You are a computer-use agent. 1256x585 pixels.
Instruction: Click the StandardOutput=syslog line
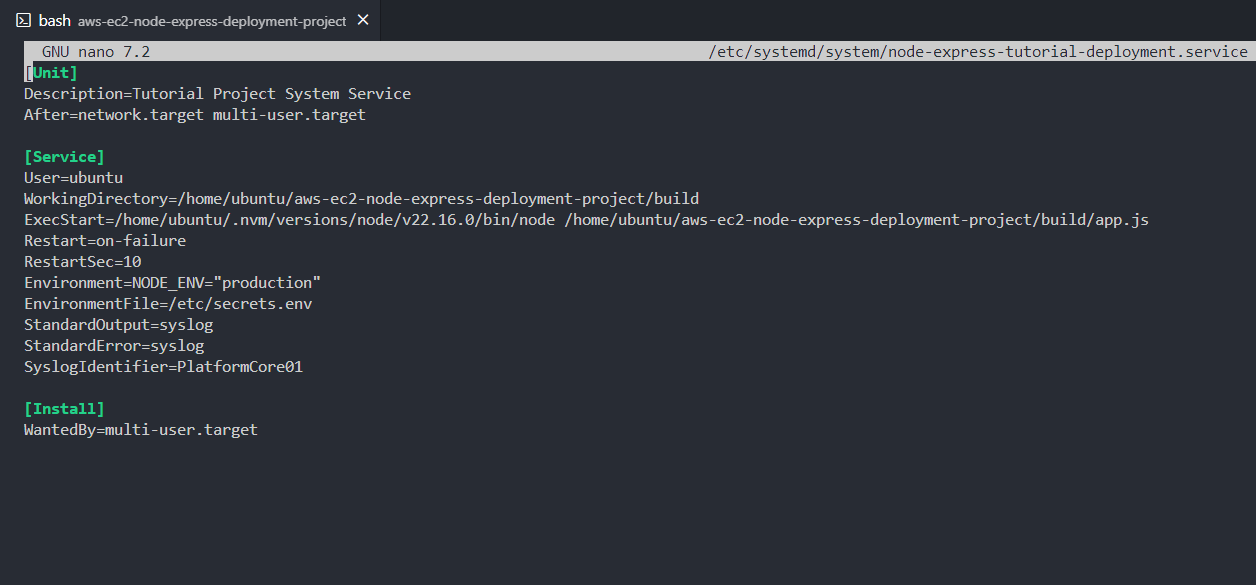(118, 325)
